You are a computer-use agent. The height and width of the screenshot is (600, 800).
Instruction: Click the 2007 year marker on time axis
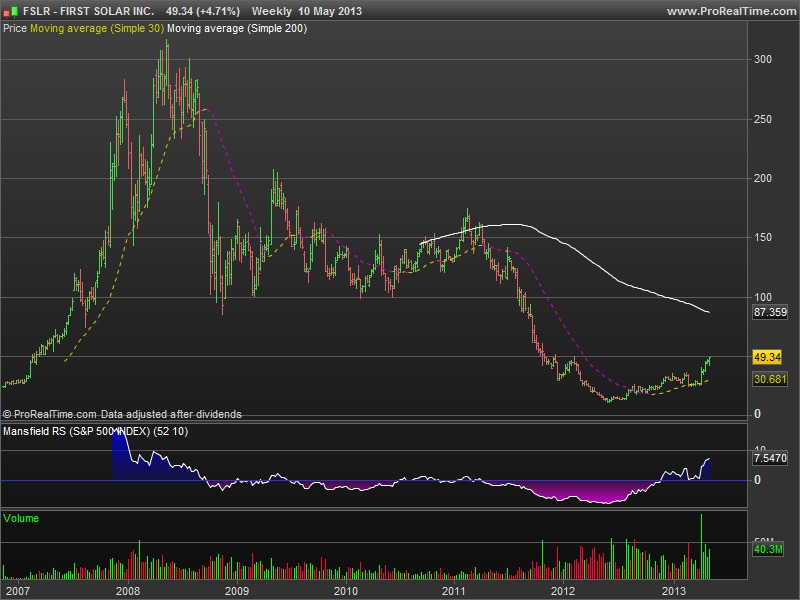17,591
